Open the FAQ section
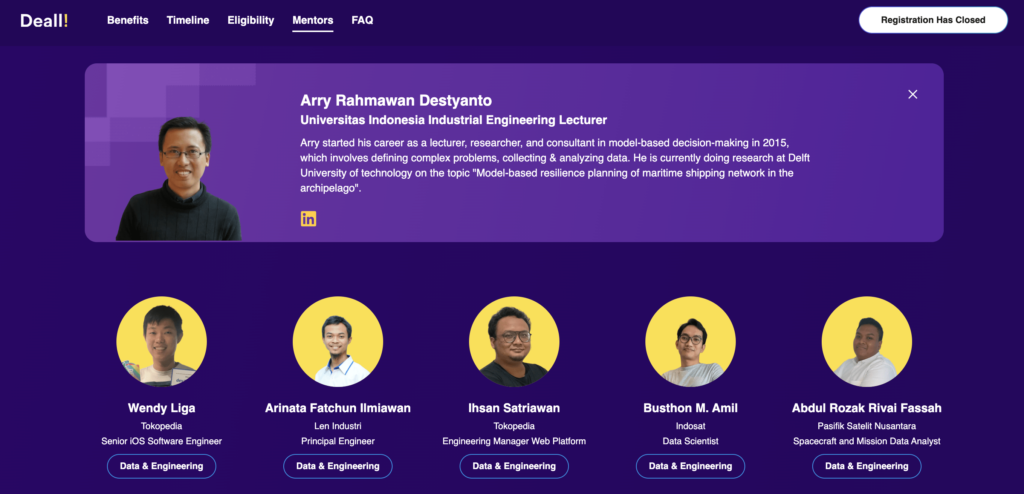This screenshot has width=1024, height=494. point(362,20)
